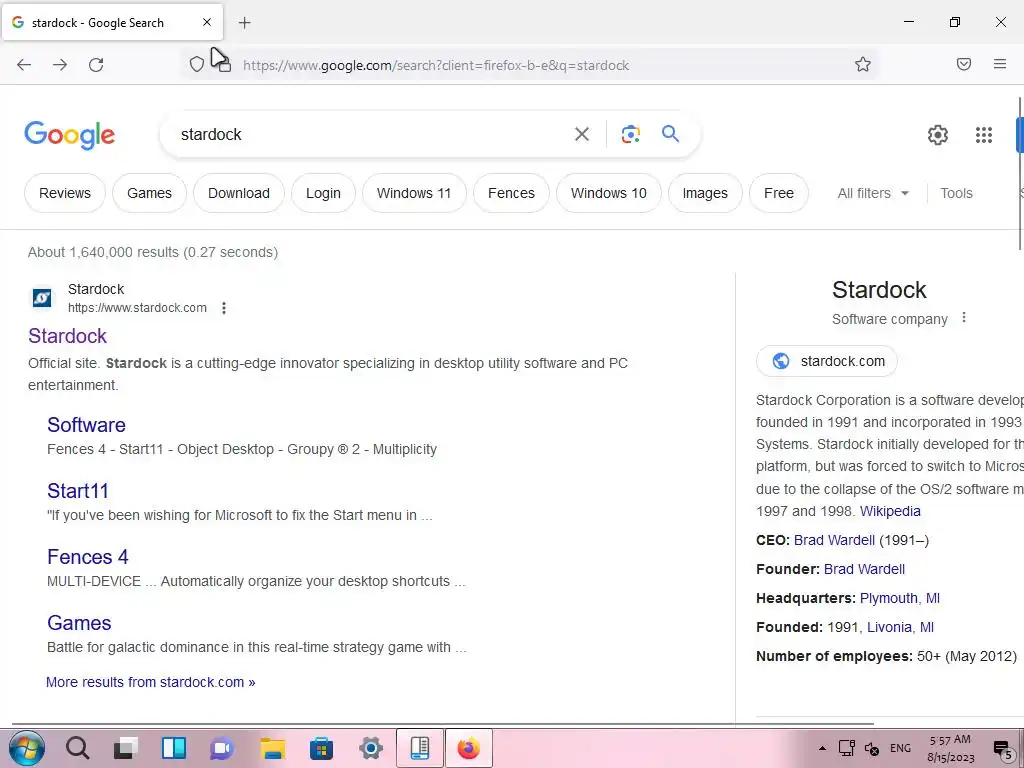Screen dimensions: 1024x768
Task: Switch to Firefox on taskbar
Action: click(468, 748)
